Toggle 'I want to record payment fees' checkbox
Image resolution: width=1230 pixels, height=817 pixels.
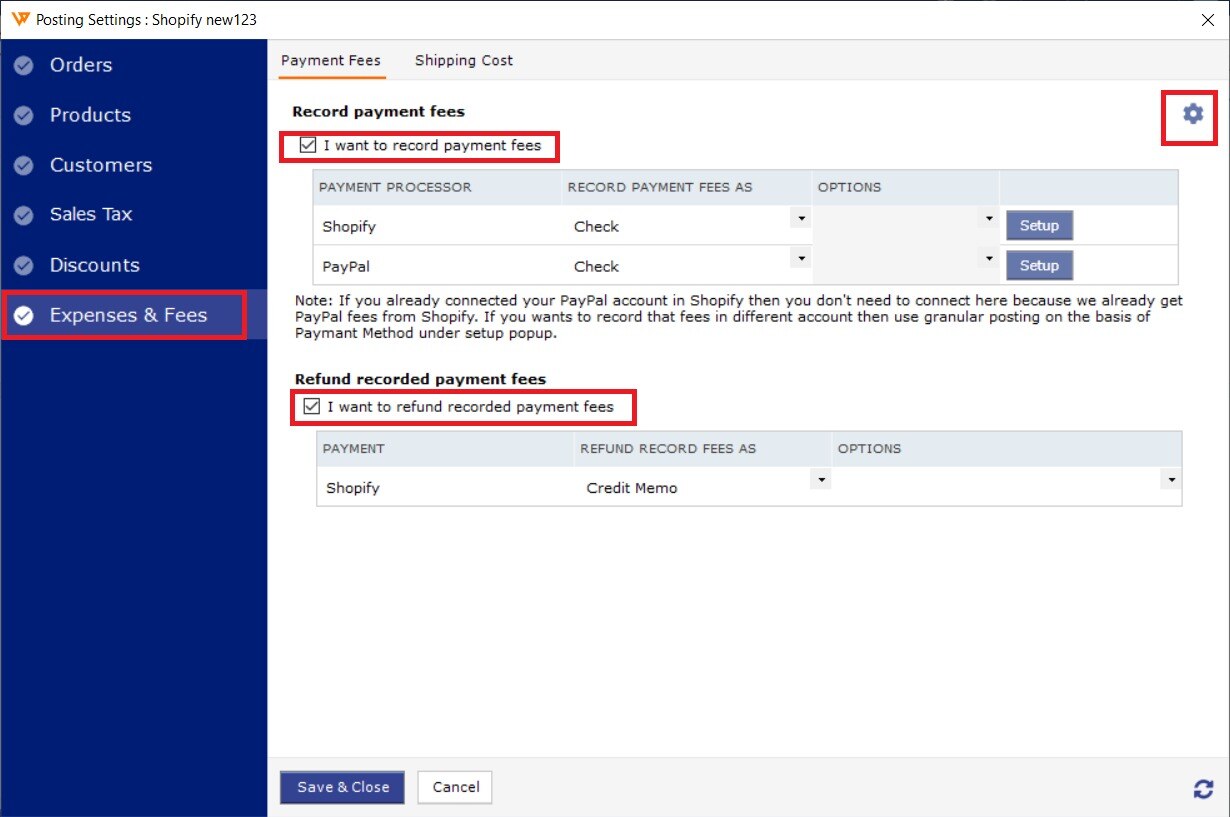point(308,146)
